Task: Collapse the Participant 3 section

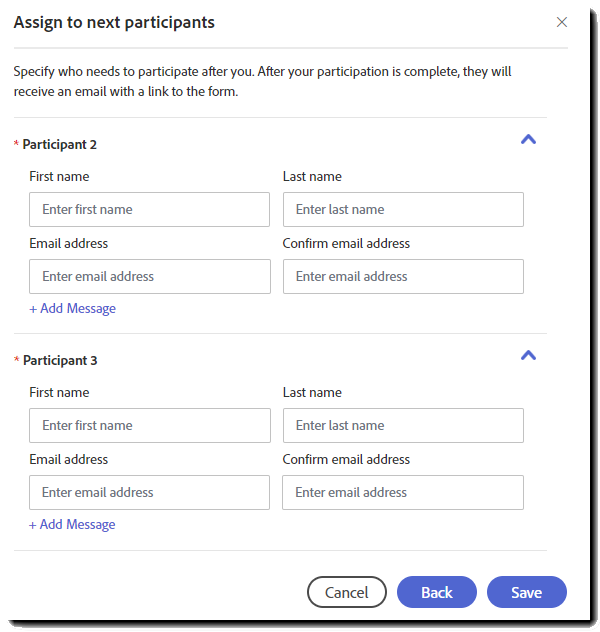Action: point(529,356)
